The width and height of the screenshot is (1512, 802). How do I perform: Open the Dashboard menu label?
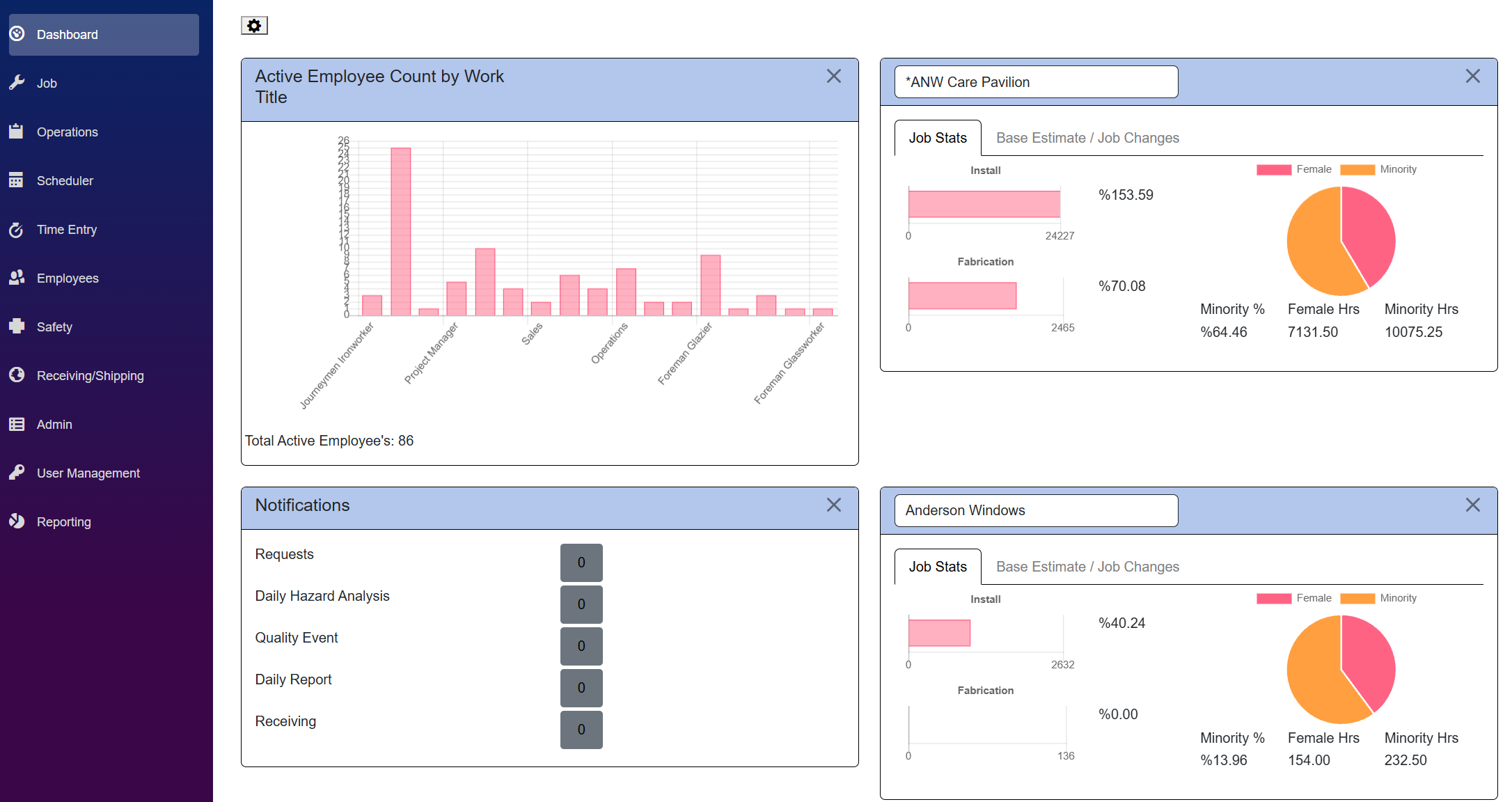67,34
